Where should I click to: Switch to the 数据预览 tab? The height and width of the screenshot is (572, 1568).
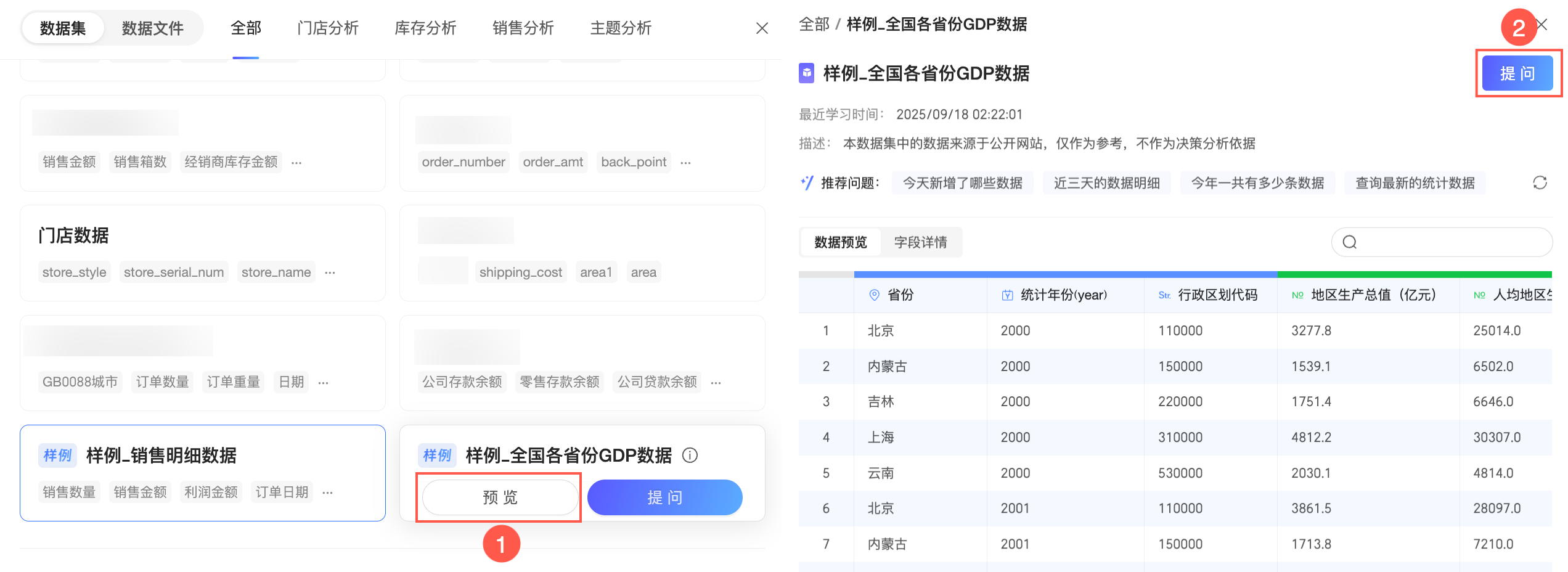[841, 242]
